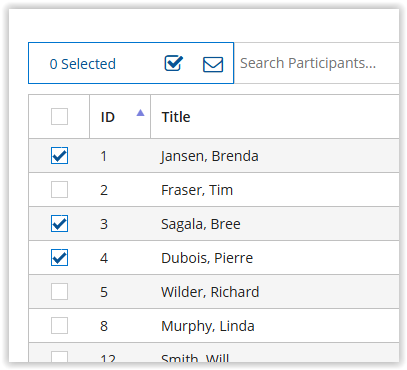Check the Murphy, Linda row checkbox
This screenshot has height=370, width=407.
(x=59, y=325)
